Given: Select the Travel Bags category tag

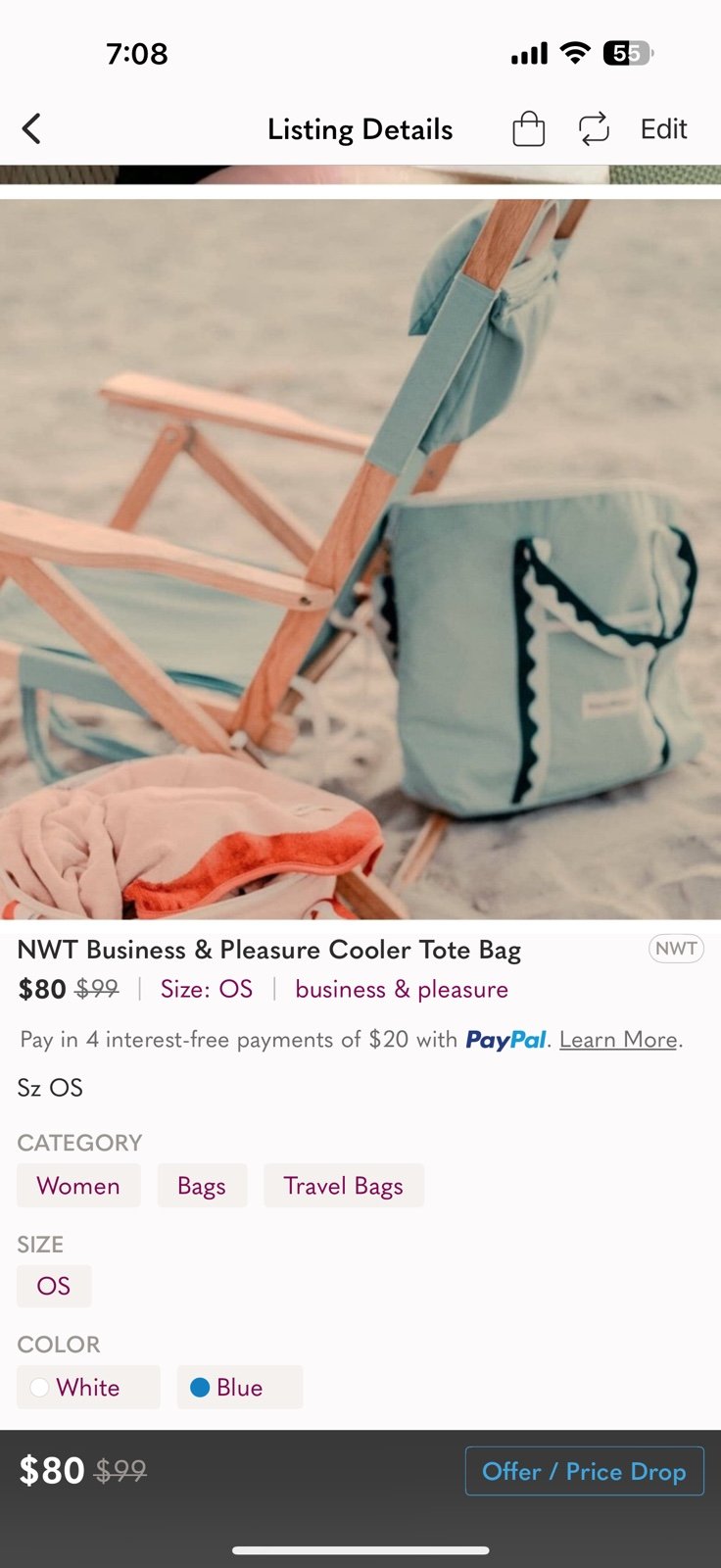Looking at the screenshot, I should [x=344, y=1186].
